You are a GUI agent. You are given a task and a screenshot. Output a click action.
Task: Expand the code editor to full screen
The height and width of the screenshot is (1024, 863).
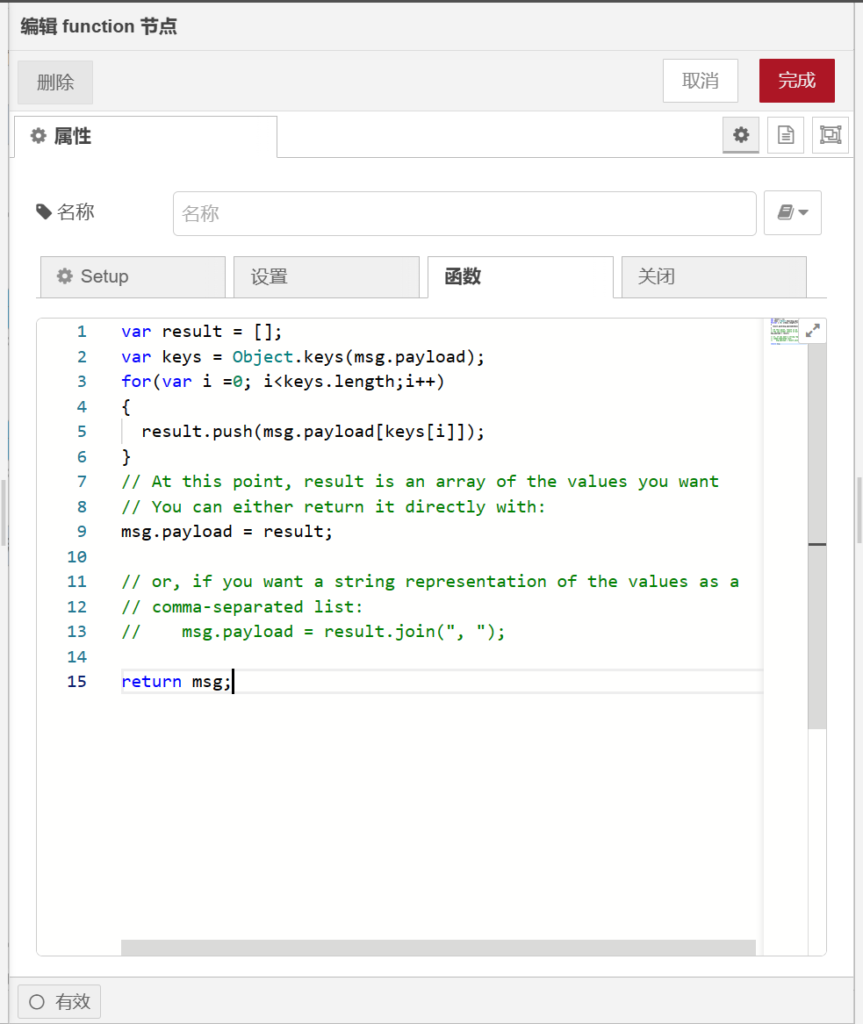pos(812,331)
